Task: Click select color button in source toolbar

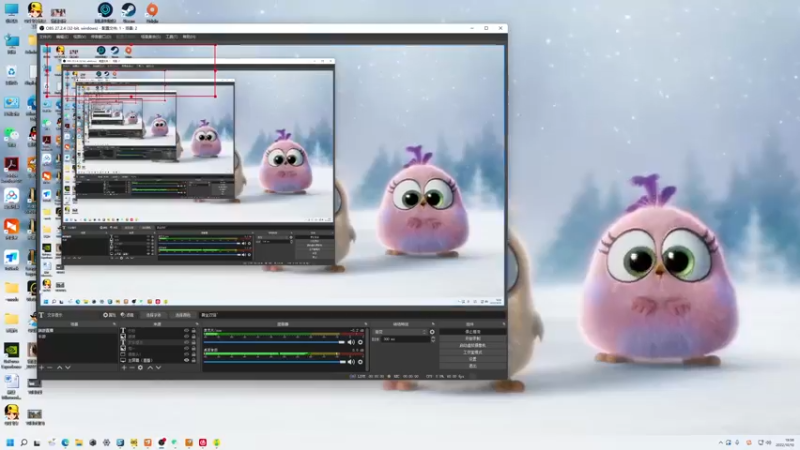Action: coord(183,315)
